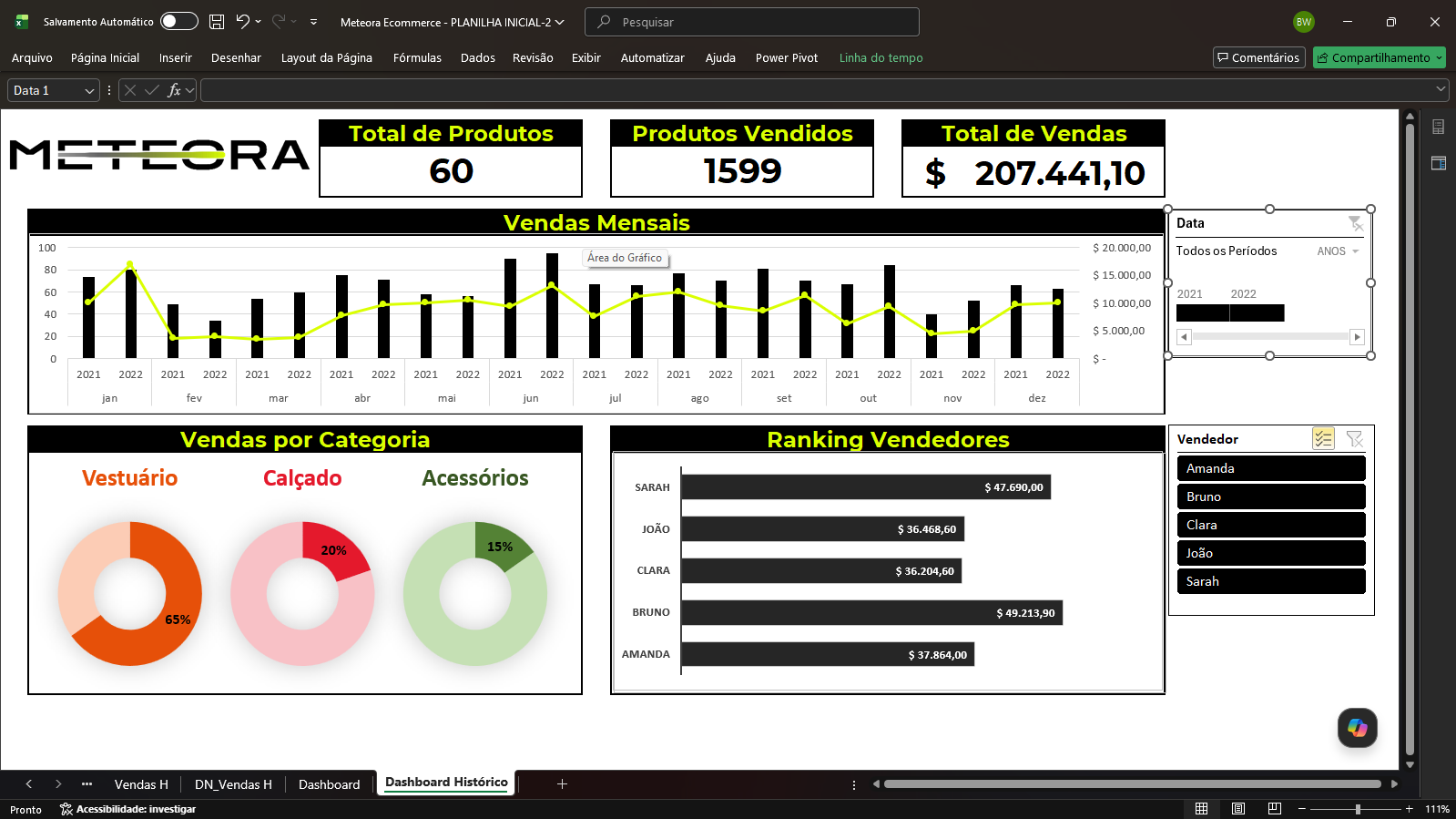The height and width of the screenshot is (819, 1456).
Task: Click the Compartilhamento button
Action: coord(1379,57)
